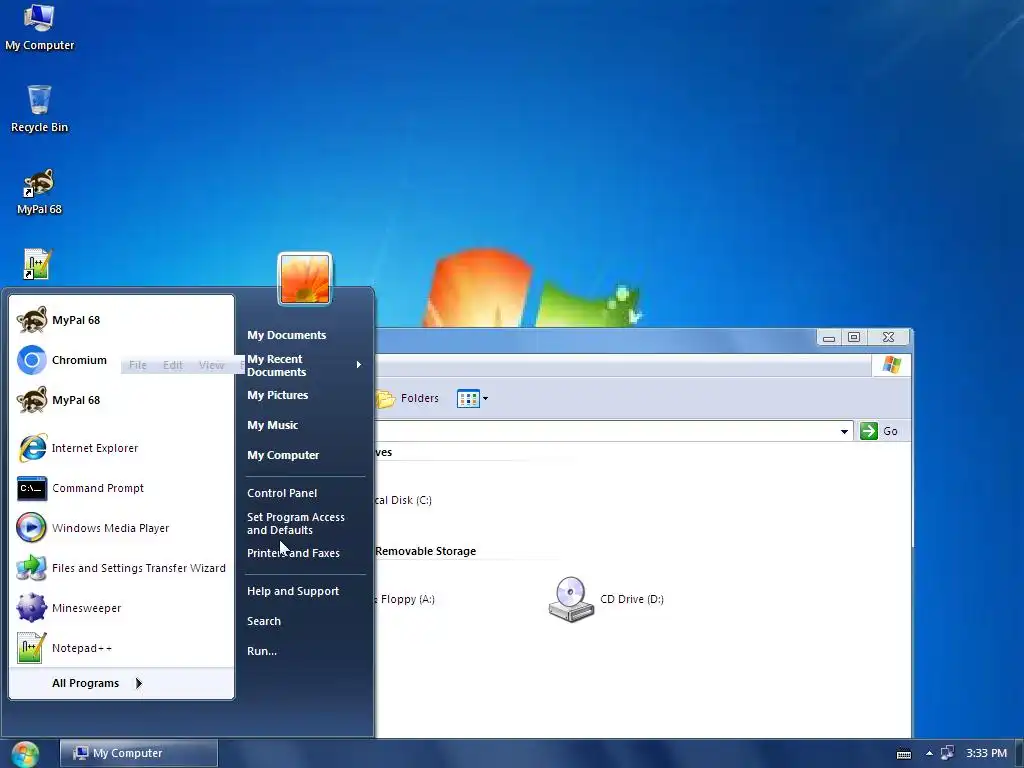
Task: Open the Views dropdown in explorer toolbar
Action: [472, 398]
